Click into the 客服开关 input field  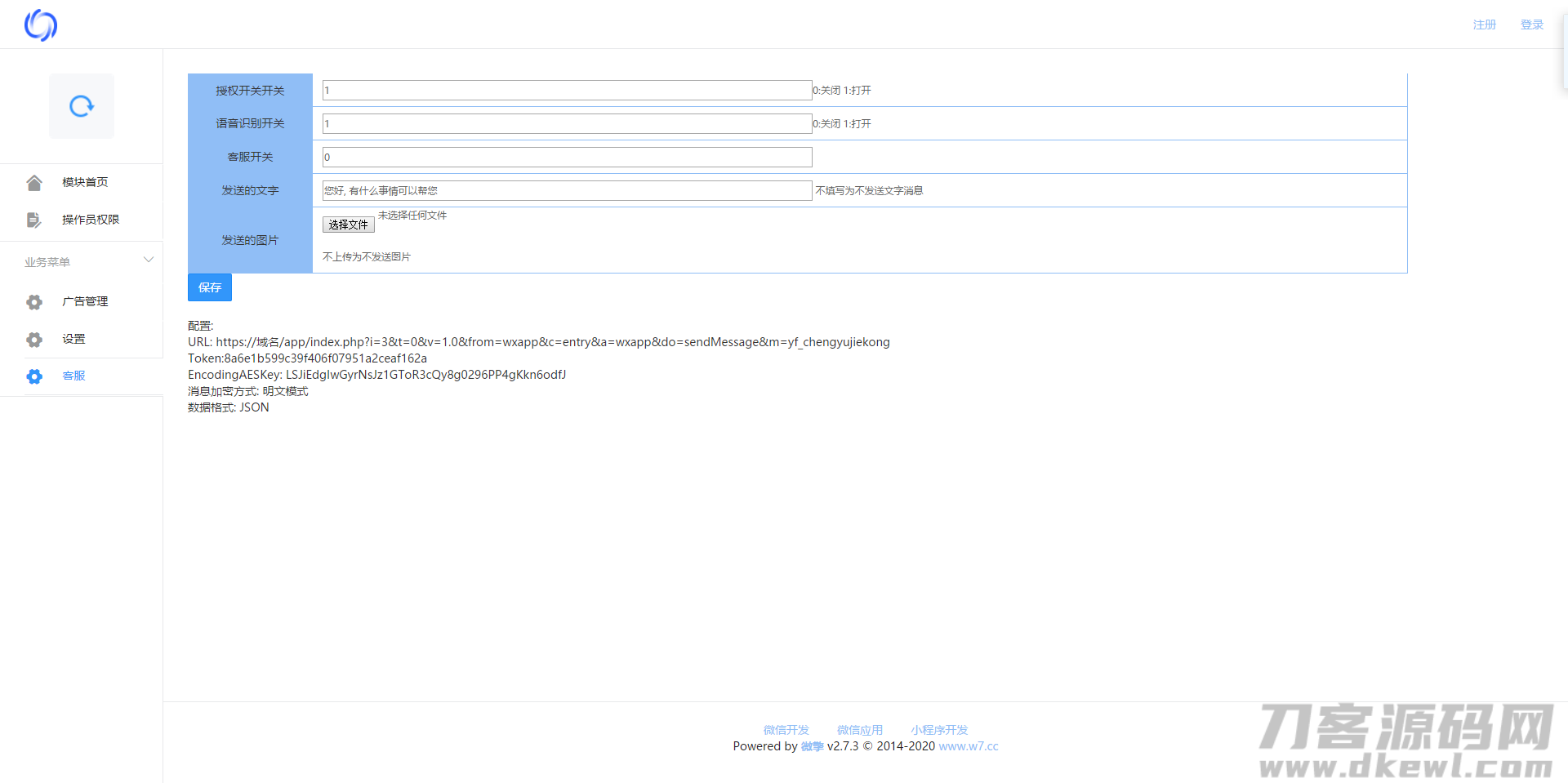pos(567,158)
